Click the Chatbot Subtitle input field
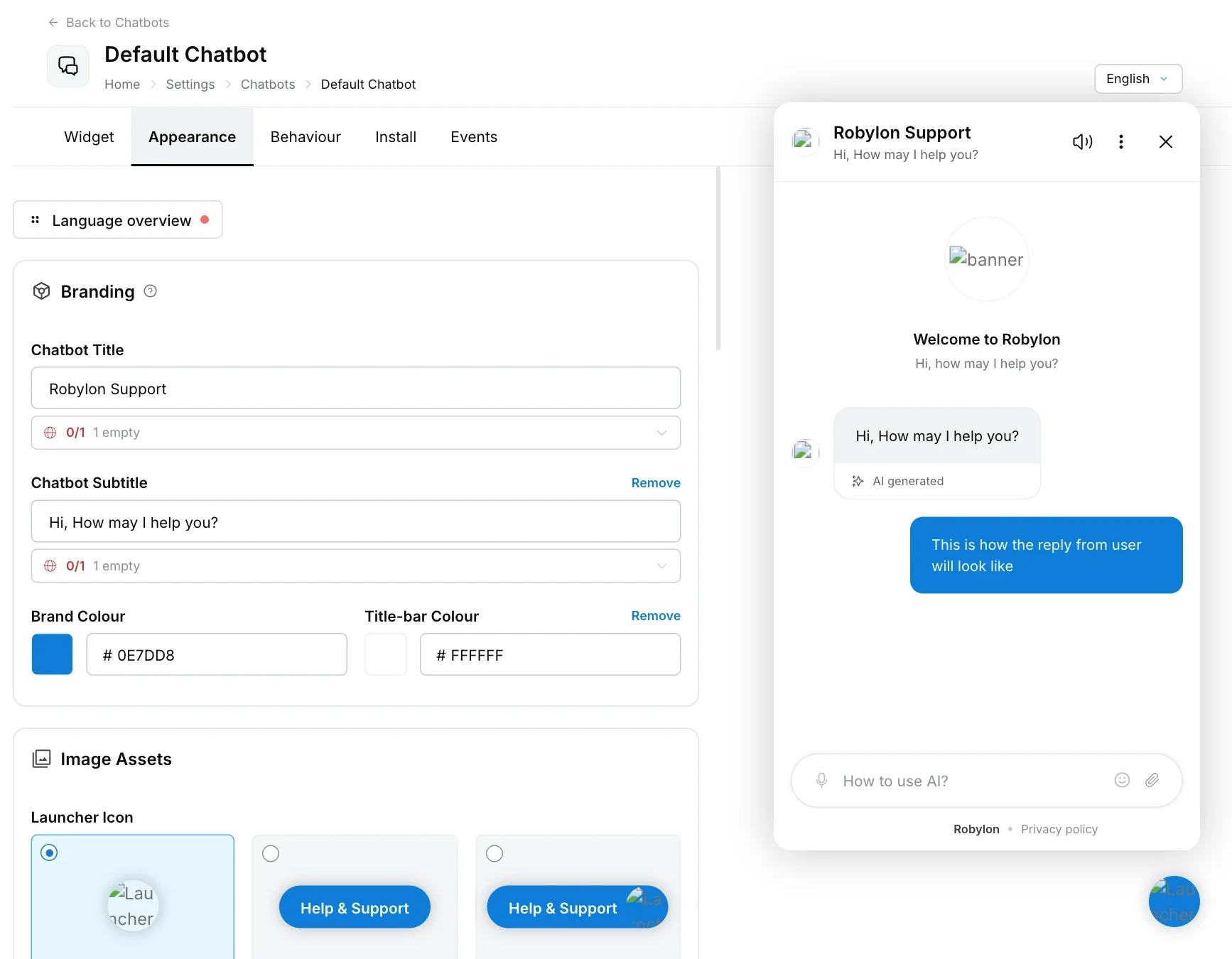Screen dimensions: 1232x959 [356, 521]
